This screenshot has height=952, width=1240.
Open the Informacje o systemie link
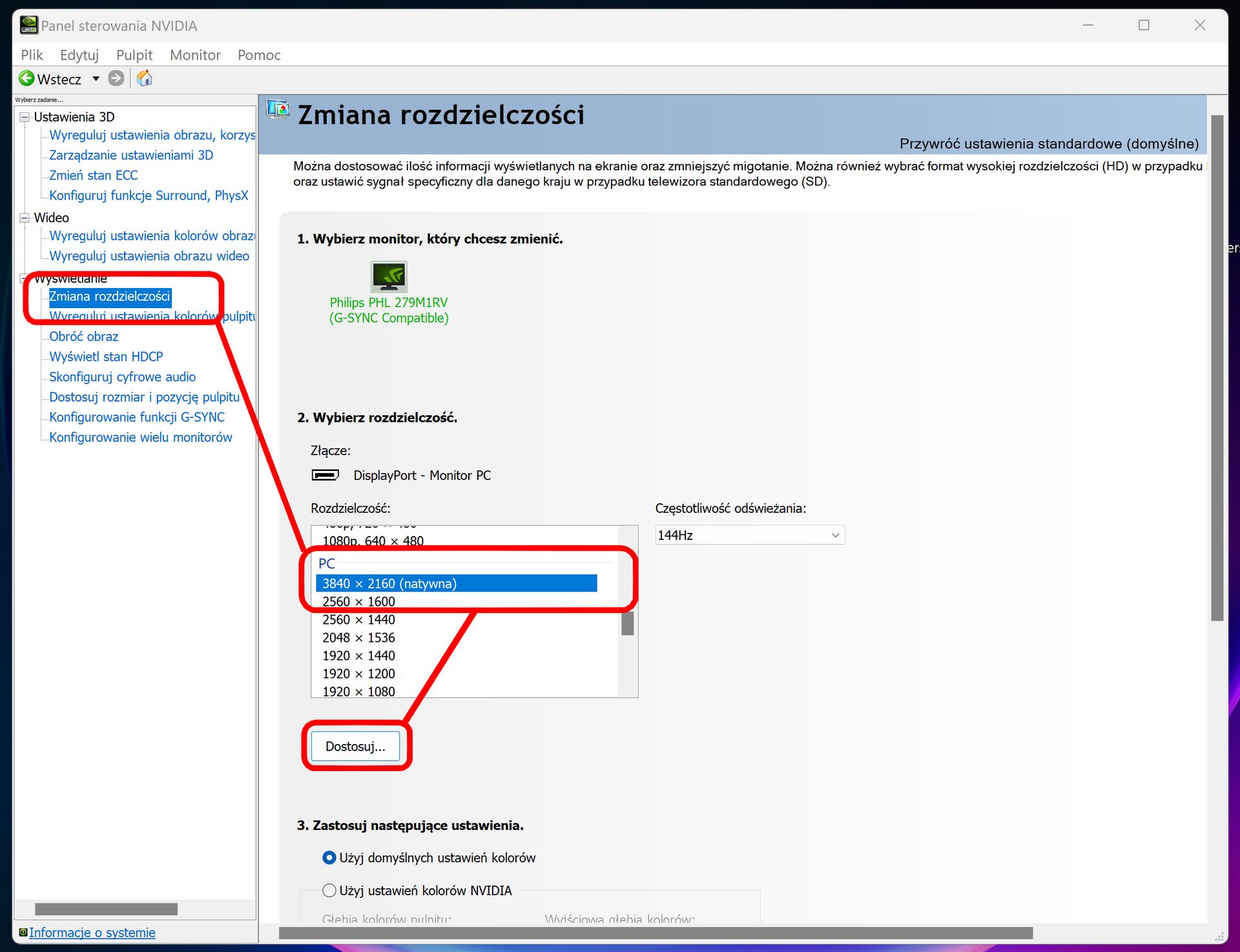pyautogui.click(x=92, y=933)
